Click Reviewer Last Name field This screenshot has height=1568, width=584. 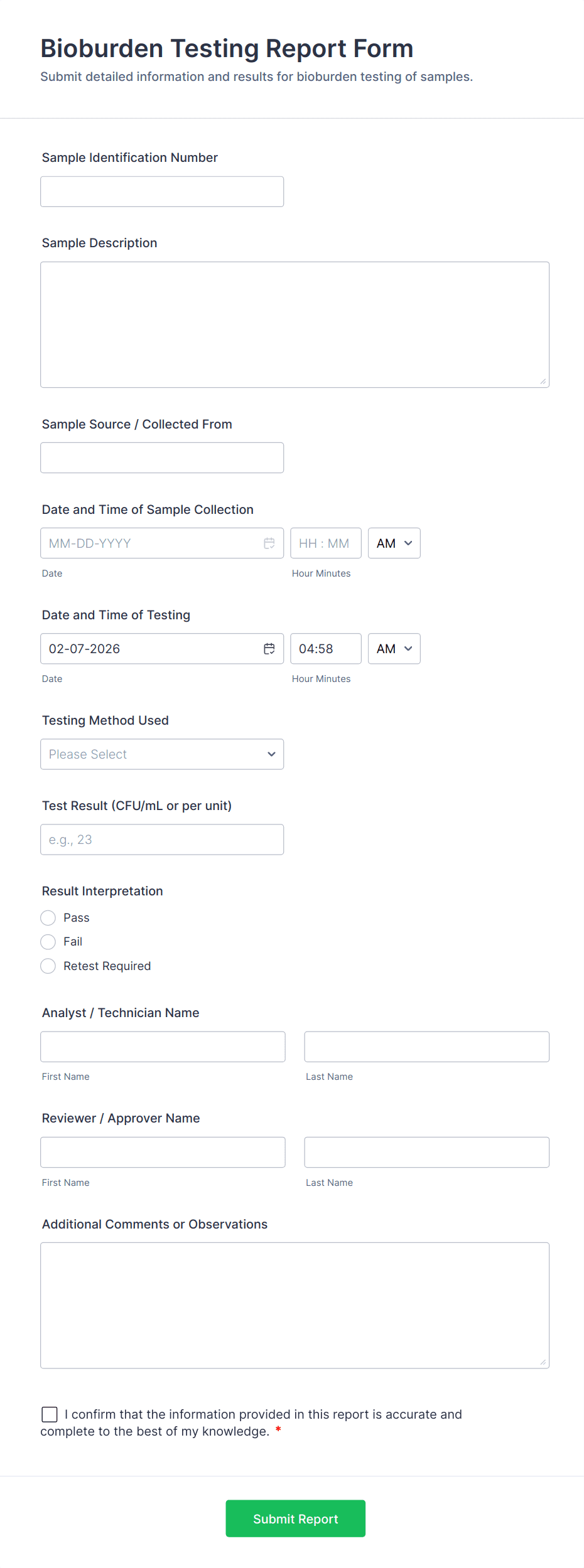[x=426, y=1152]
